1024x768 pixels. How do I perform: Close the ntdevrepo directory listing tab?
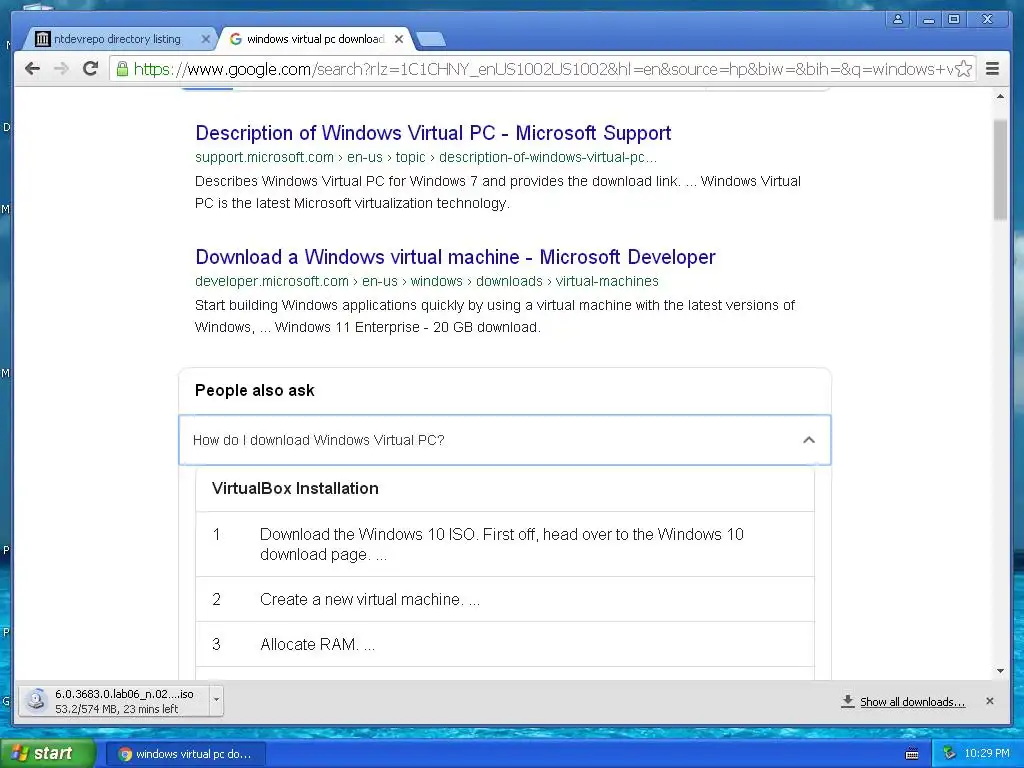(x=205, y=39)
